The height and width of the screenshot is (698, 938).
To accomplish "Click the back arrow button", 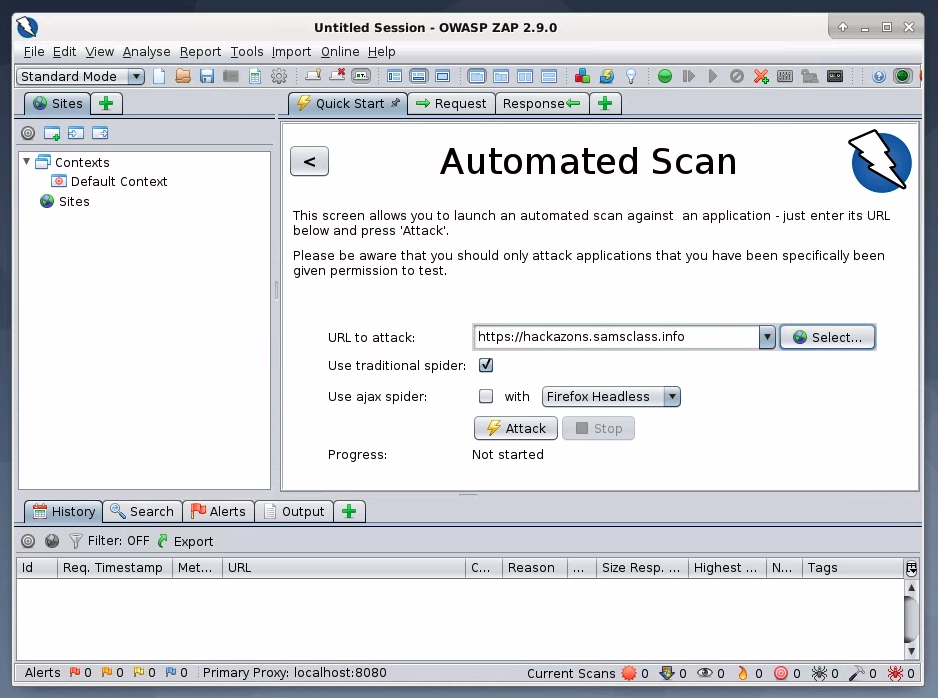I will coord(309,161).
